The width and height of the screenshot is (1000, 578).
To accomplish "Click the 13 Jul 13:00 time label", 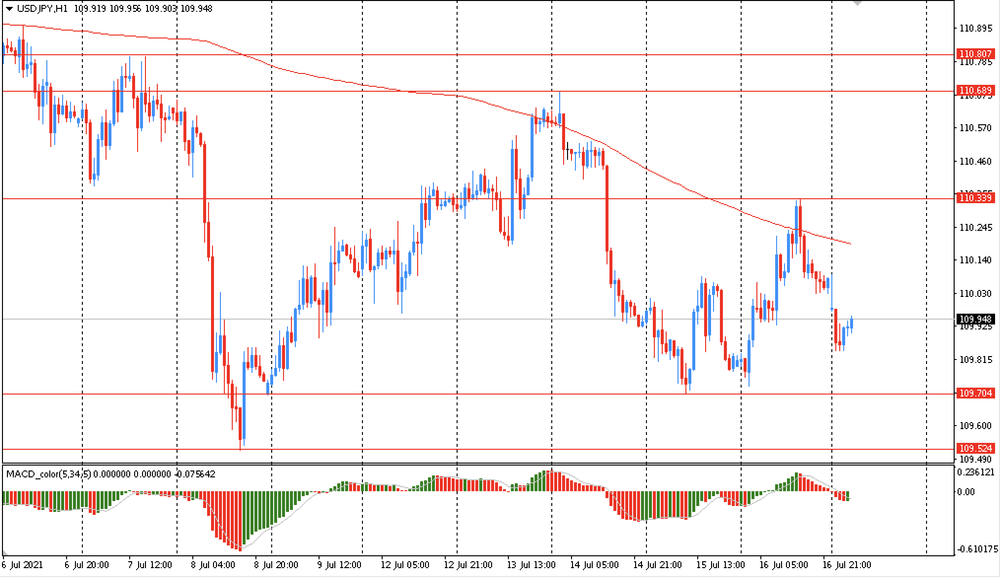I will click(x=531, y=565).
